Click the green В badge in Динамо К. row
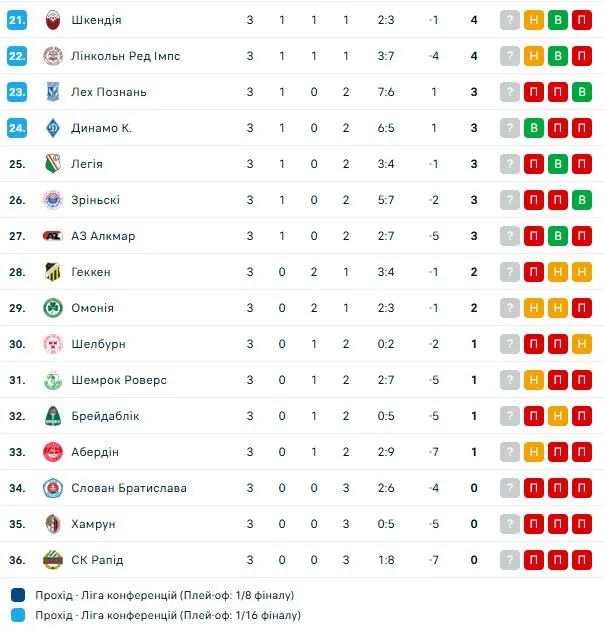This screenshot has height=631, width=605. click(534, 128)
